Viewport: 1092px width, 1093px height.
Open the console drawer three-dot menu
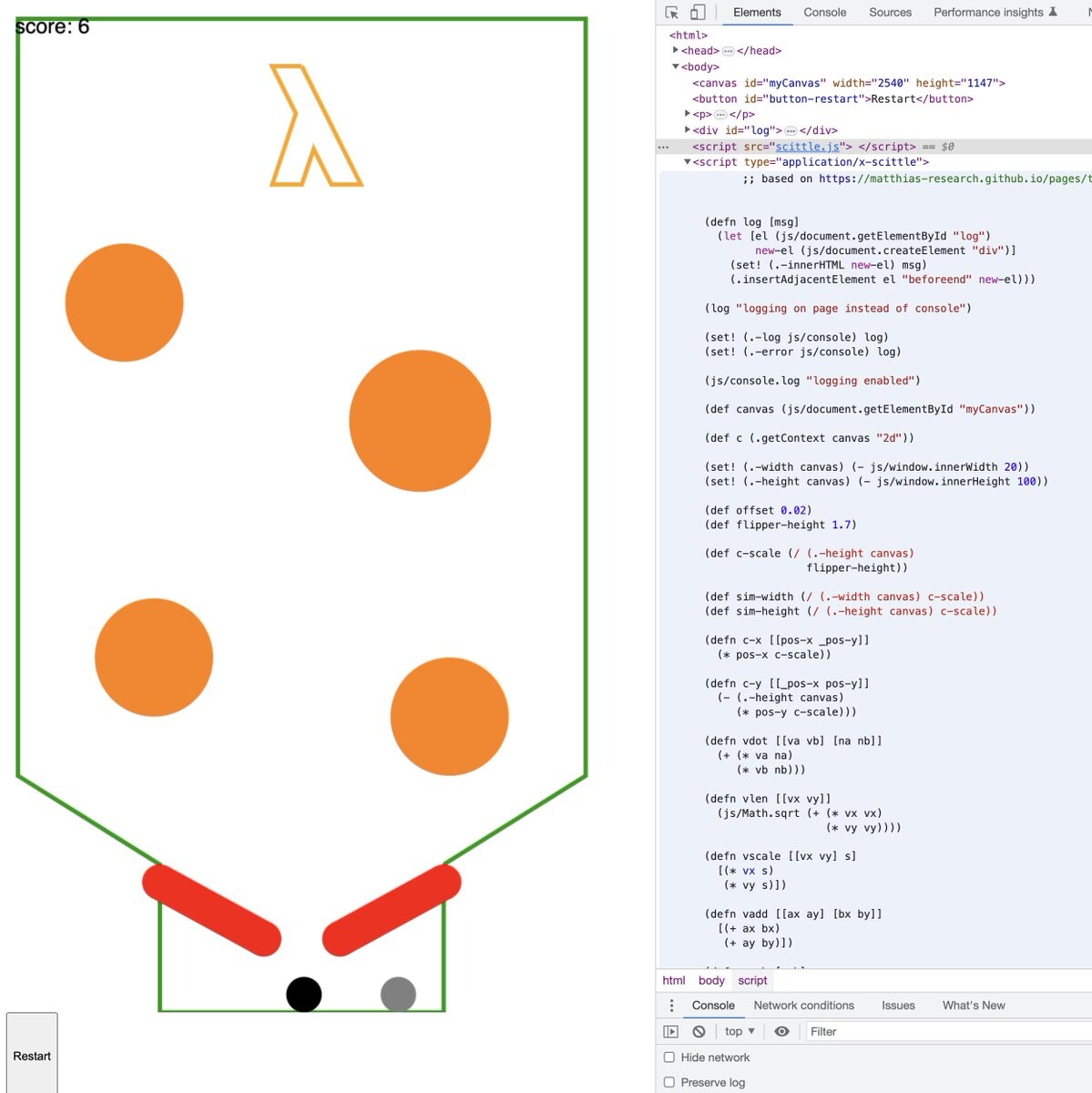(671, 1006)
